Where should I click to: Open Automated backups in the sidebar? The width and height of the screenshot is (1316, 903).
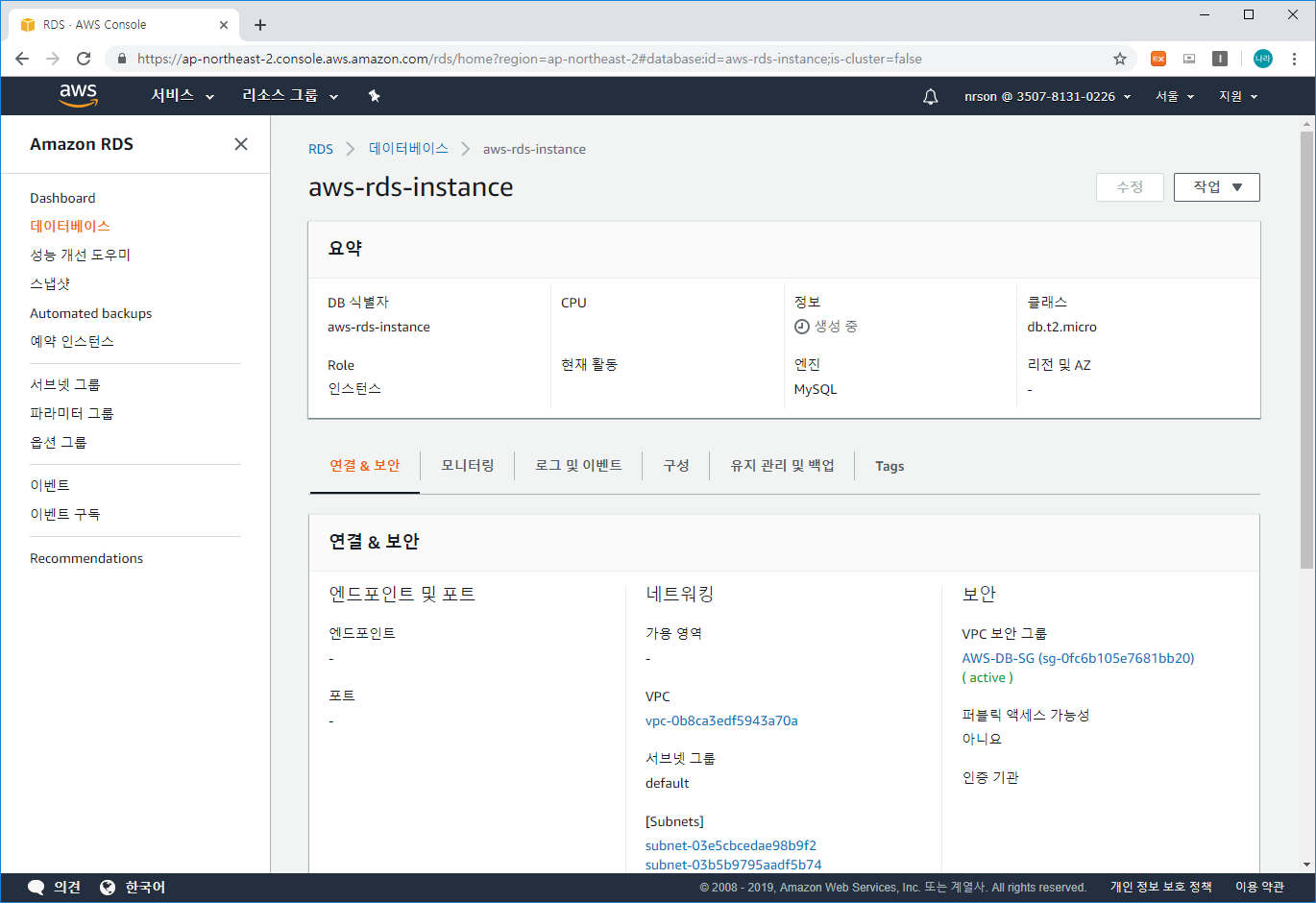point(90,313)
